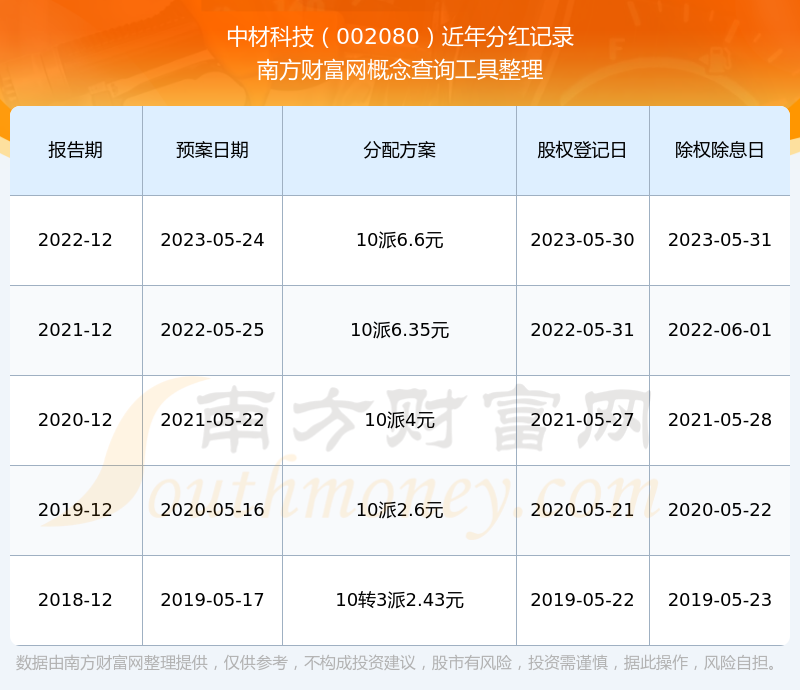The height and width of the screenshot is (690, 800).
Task: Click plan date cell 2023-05-24
Action: tap(212, 240)
